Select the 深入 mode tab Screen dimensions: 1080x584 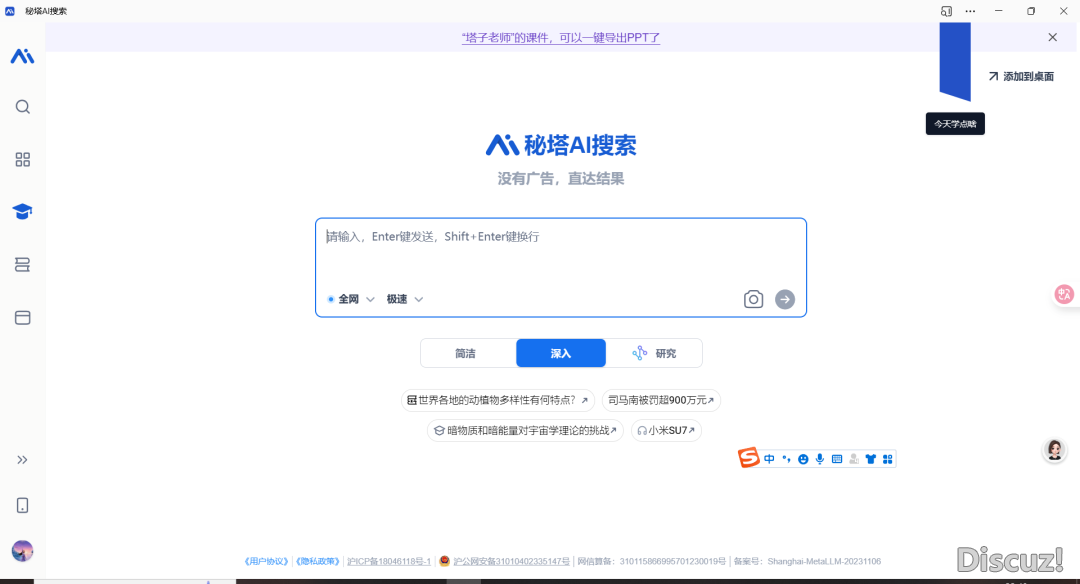click(561, 353)
